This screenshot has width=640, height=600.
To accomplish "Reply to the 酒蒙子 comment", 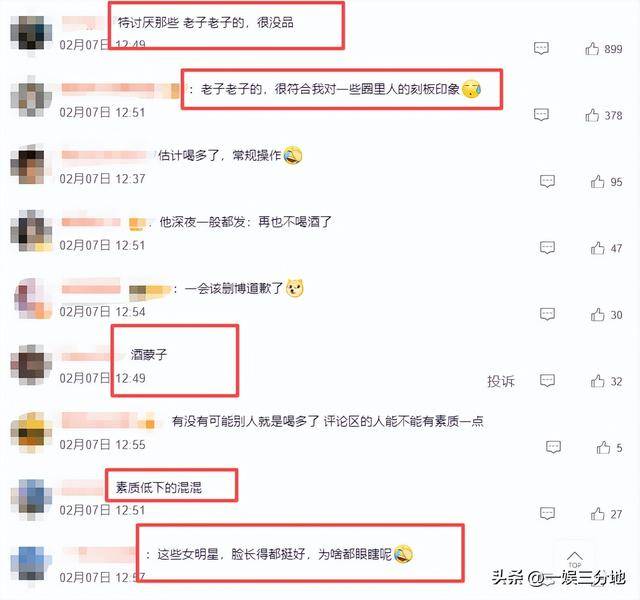I will pos(547,380).
